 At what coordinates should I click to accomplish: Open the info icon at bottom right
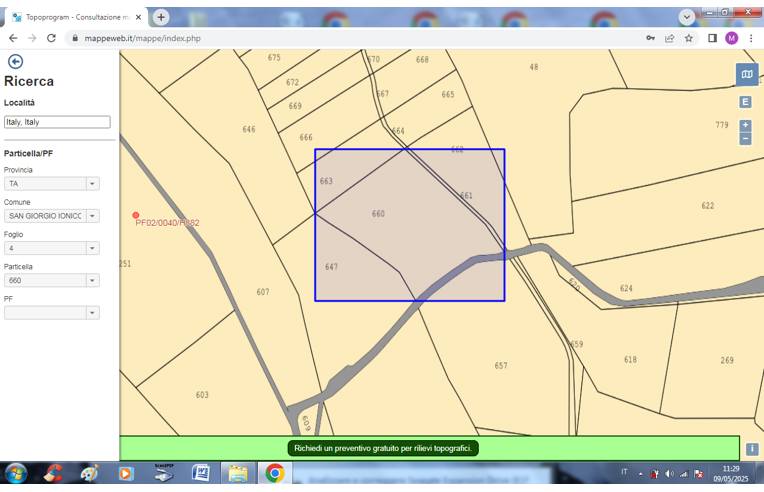[752, 449]
